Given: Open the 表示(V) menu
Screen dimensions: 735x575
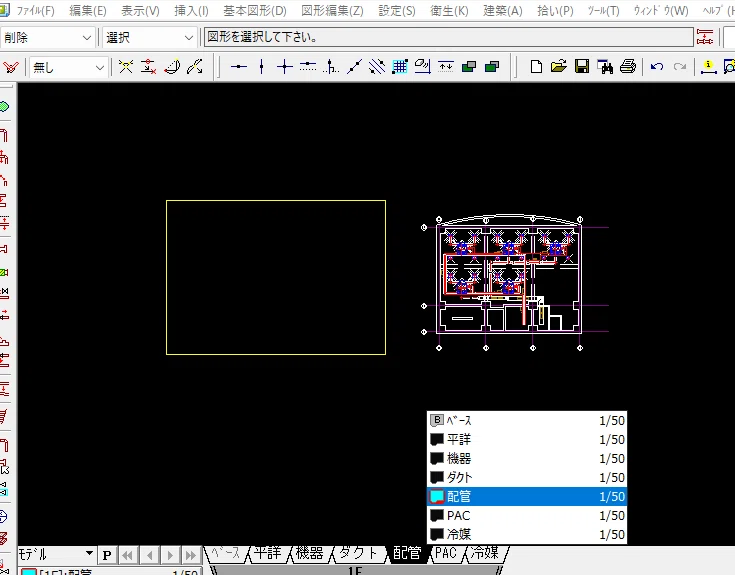Looking at the screenshot, I should 140,10.
